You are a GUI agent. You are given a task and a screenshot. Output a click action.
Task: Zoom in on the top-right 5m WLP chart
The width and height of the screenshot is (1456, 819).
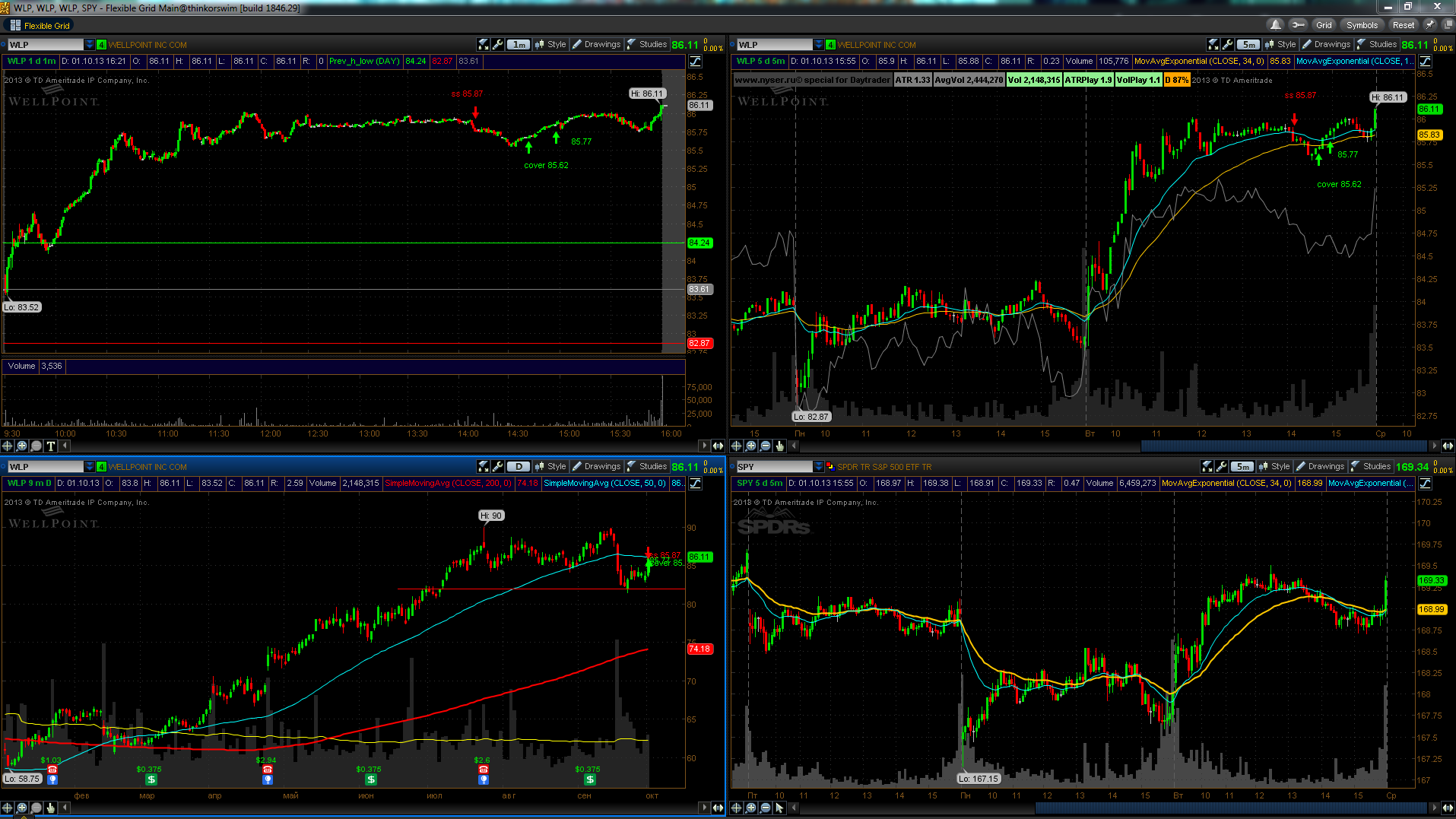click(751, 446)
